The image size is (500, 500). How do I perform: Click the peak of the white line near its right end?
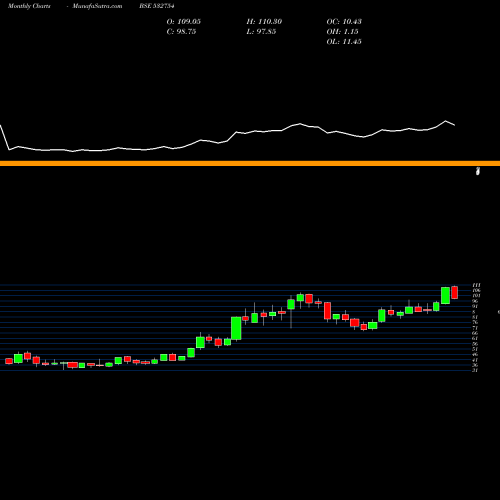pos(446,121)
